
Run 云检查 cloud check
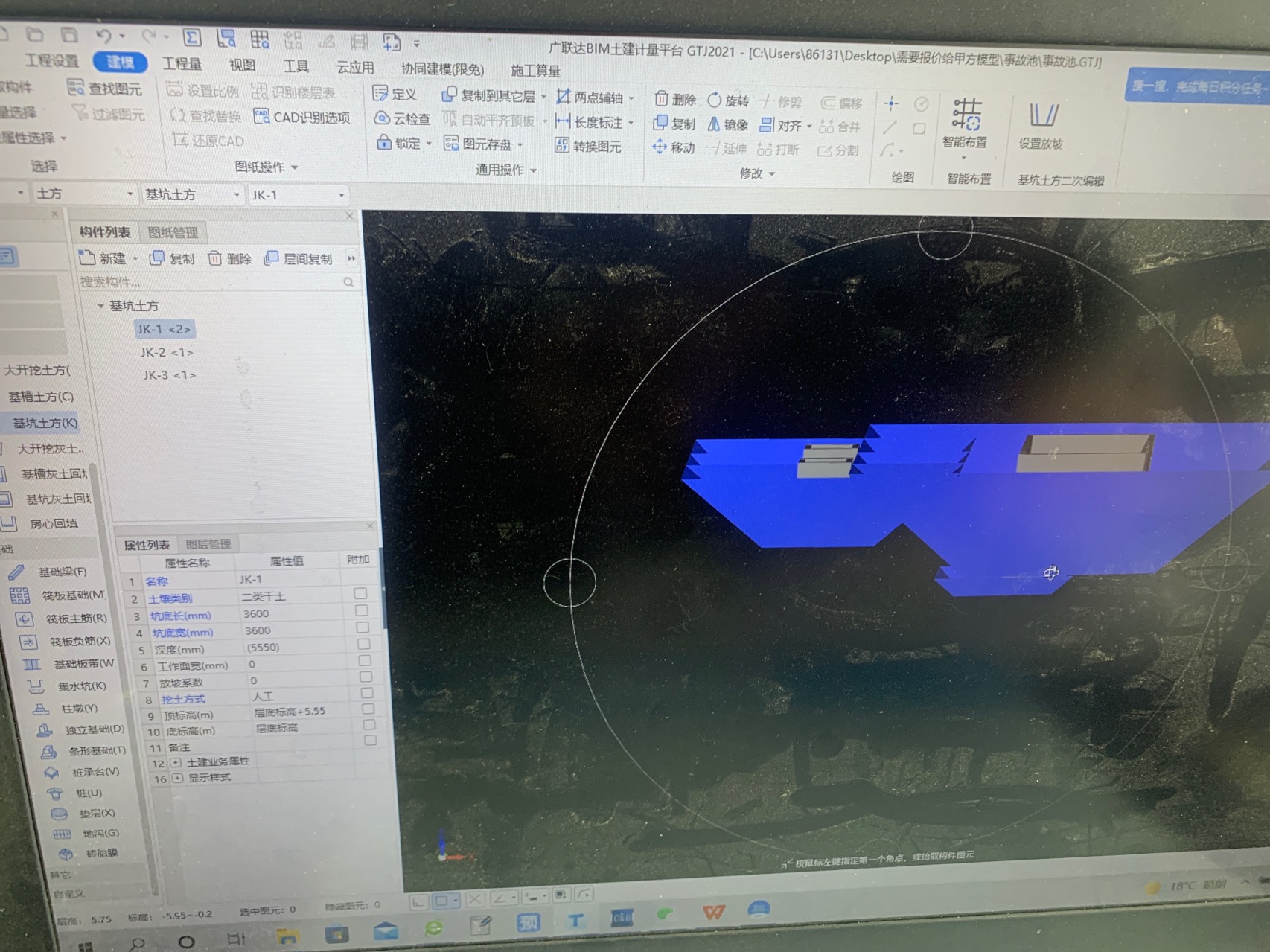[402, 118]
